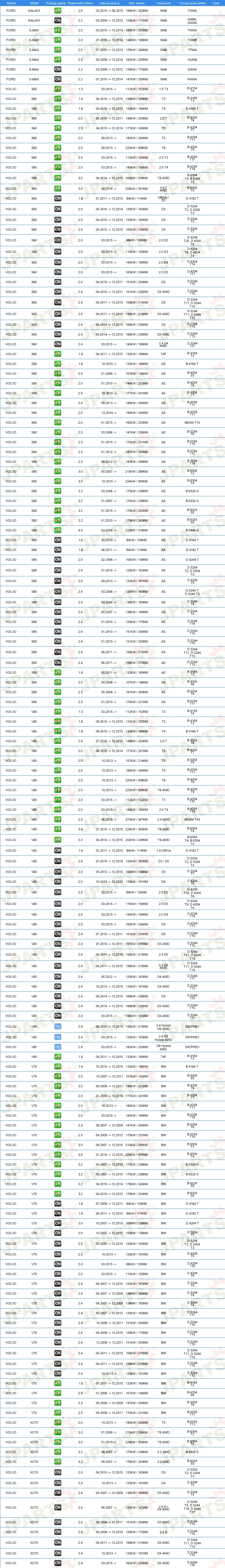Click the Marka column header
The image size is (225, 1568).
(x=11, y=3)
